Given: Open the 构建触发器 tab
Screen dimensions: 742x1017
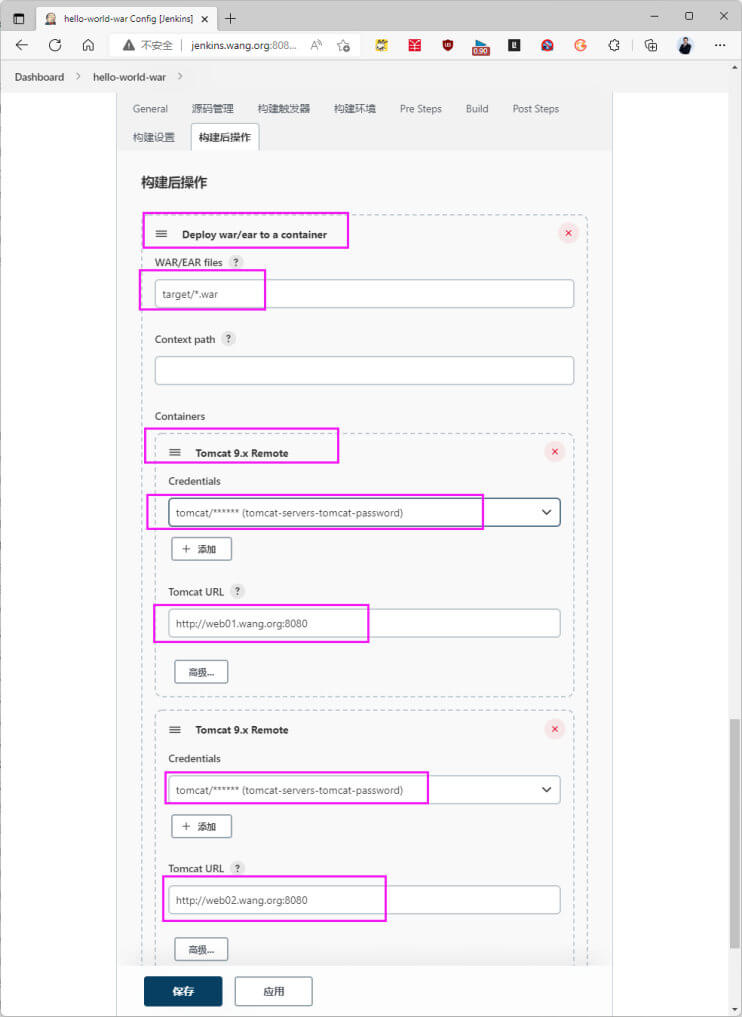Looking at the screenshot, I should click(x=283, y=108).
